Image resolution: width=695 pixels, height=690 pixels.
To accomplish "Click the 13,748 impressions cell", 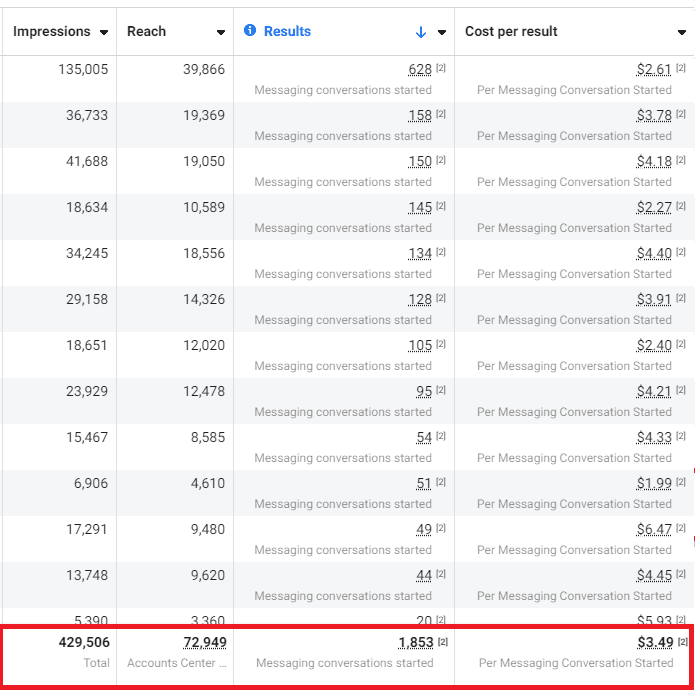I will click(x=87, y=576).
